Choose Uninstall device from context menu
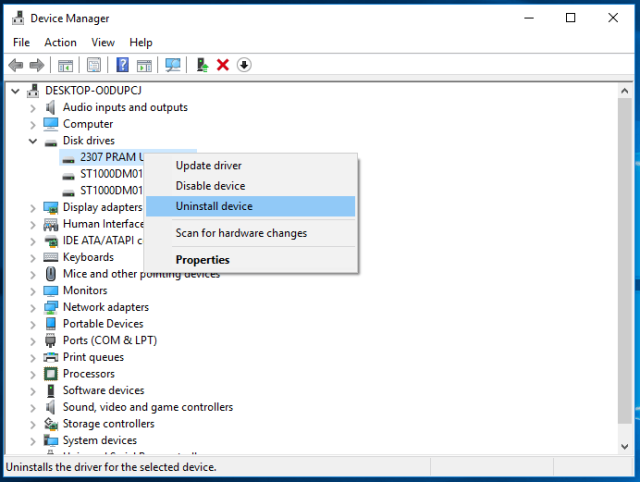The image size is (640, 482). (x=214, y=206)
